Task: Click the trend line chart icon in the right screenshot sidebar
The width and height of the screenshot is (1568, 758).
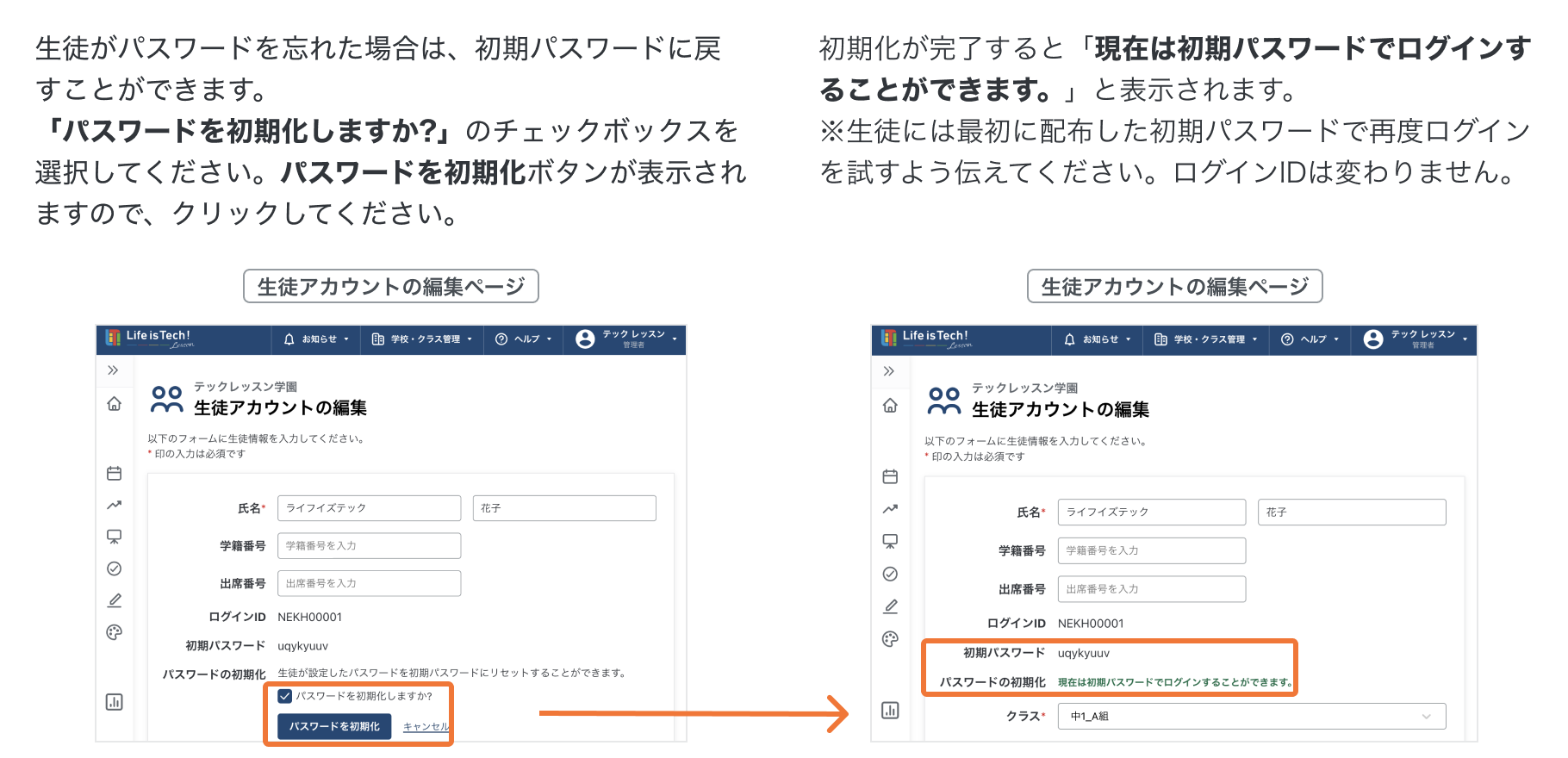Action: coord(890,509)
